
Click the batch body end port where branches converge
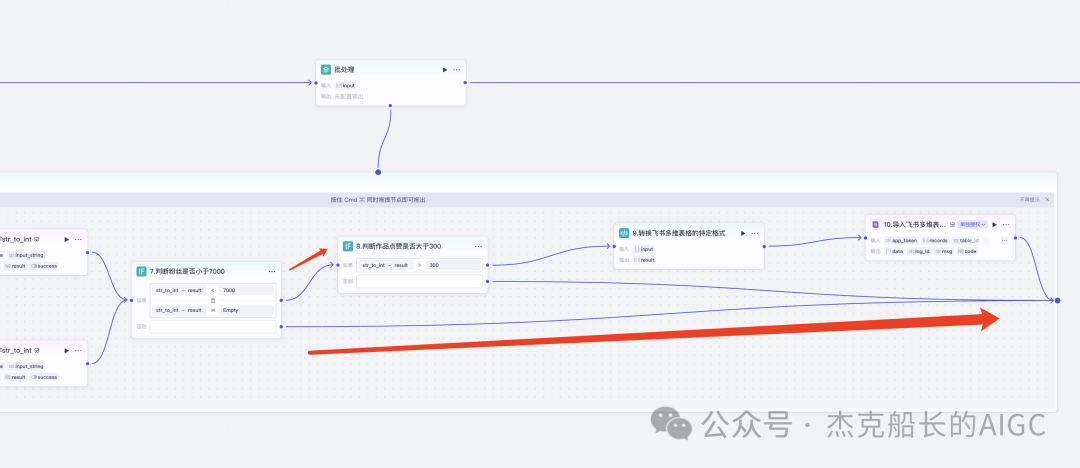(1057, 300)
